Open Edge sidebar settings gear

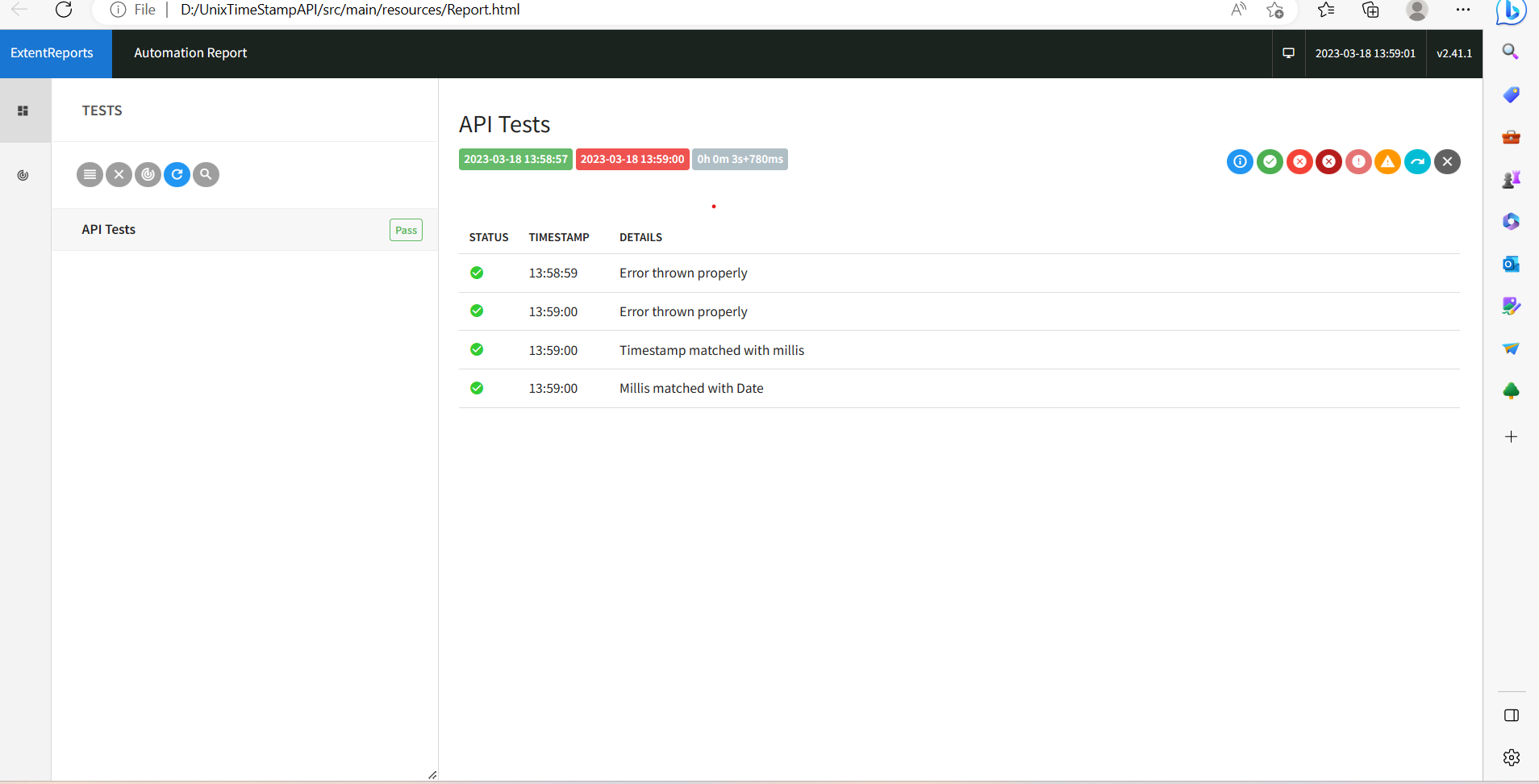click(x=1512, y=757)
